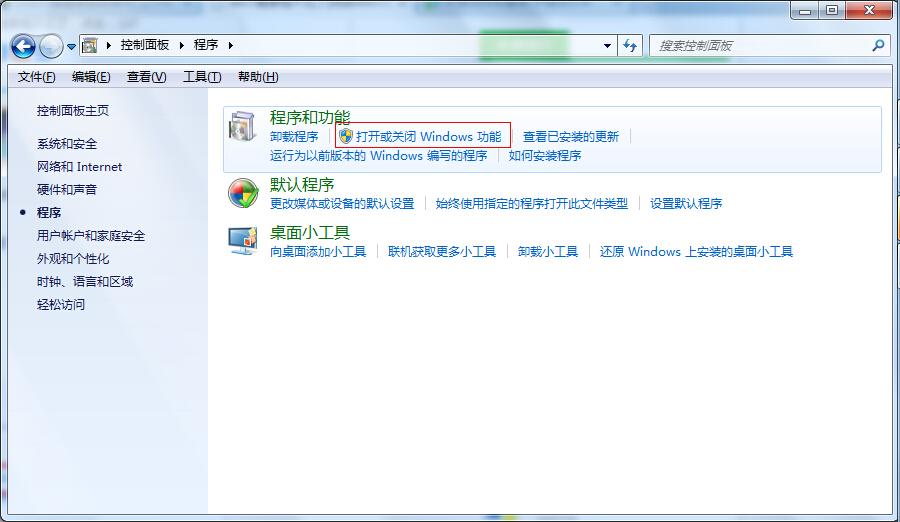
Task: Click the shield icon beside 打开或关闭 Windows 功能
Action: pyautogui.click(x=346, y=136)
